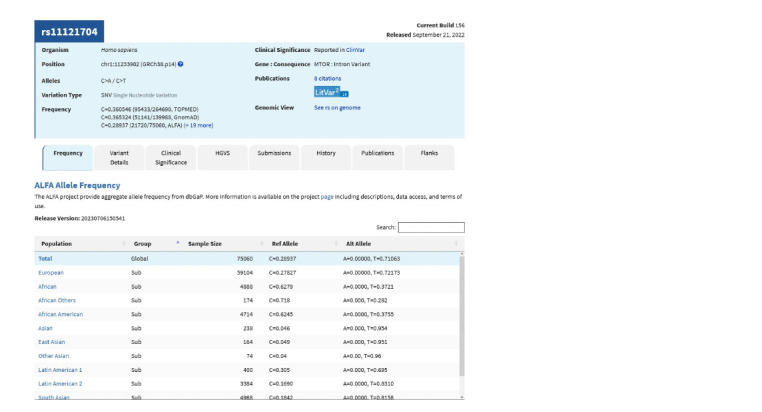Select the 'C=0.049' East Asian value
The height and width of the screenshot is (412, 762).
(279, 343)
